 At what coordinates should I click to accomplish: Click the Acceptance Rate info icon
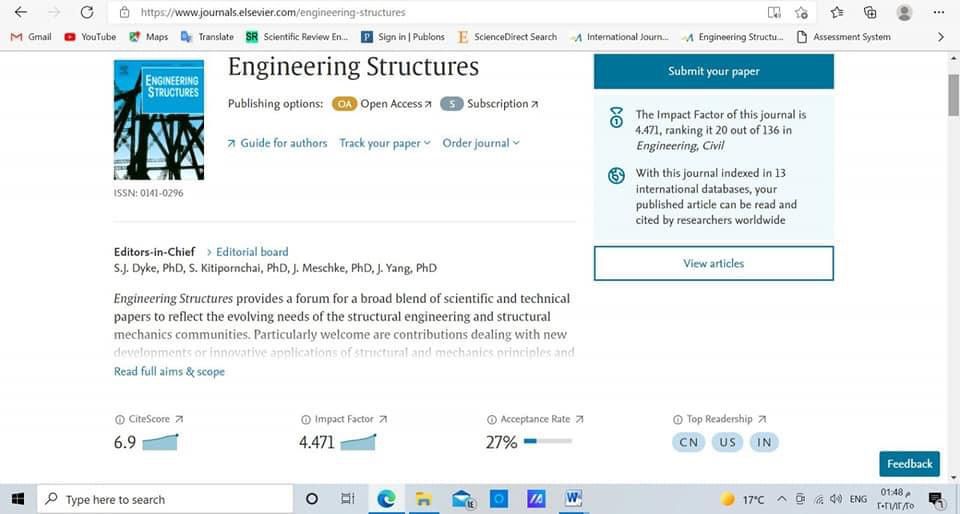[492, 420]
